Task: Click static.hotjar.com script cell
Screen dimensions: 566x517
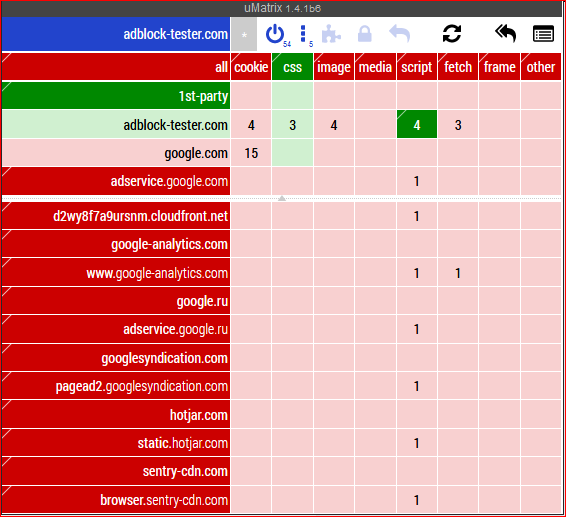Action: tap(417, 443)
